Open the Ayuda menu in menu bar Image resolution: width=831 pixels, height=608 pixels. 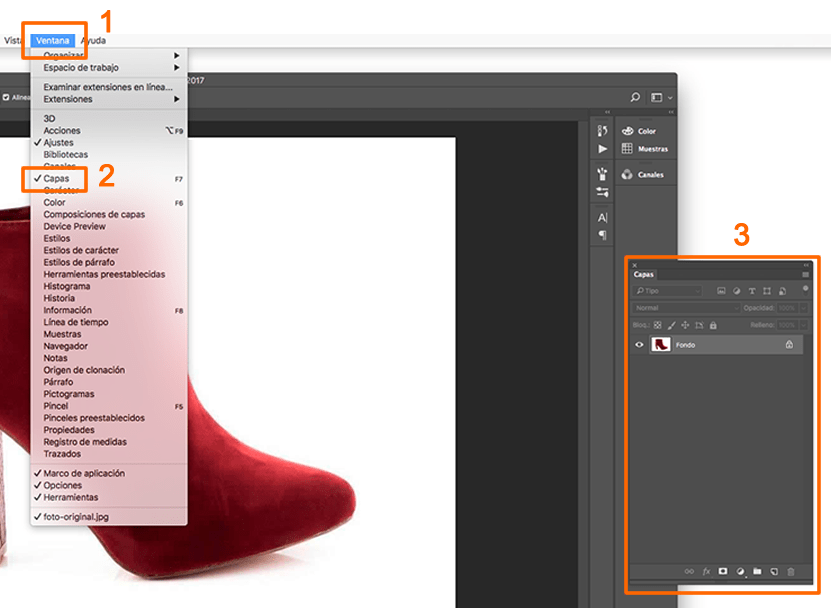click(93, 40)
